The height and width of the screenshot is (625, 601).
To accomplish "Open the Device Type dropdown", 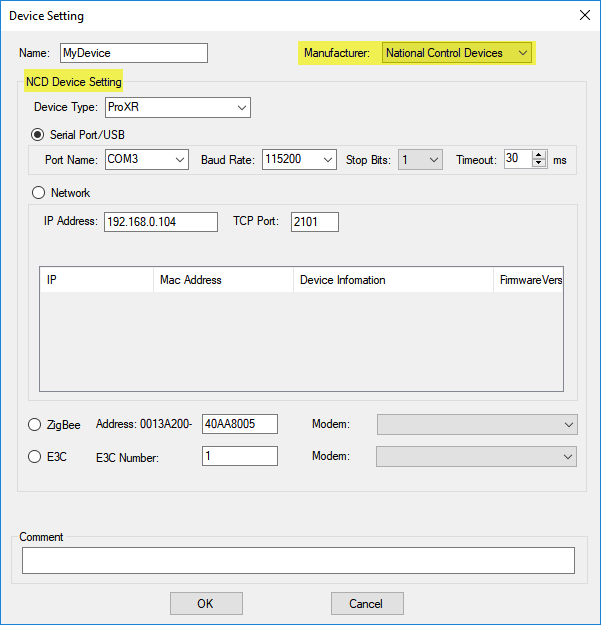I will (178, 108).
